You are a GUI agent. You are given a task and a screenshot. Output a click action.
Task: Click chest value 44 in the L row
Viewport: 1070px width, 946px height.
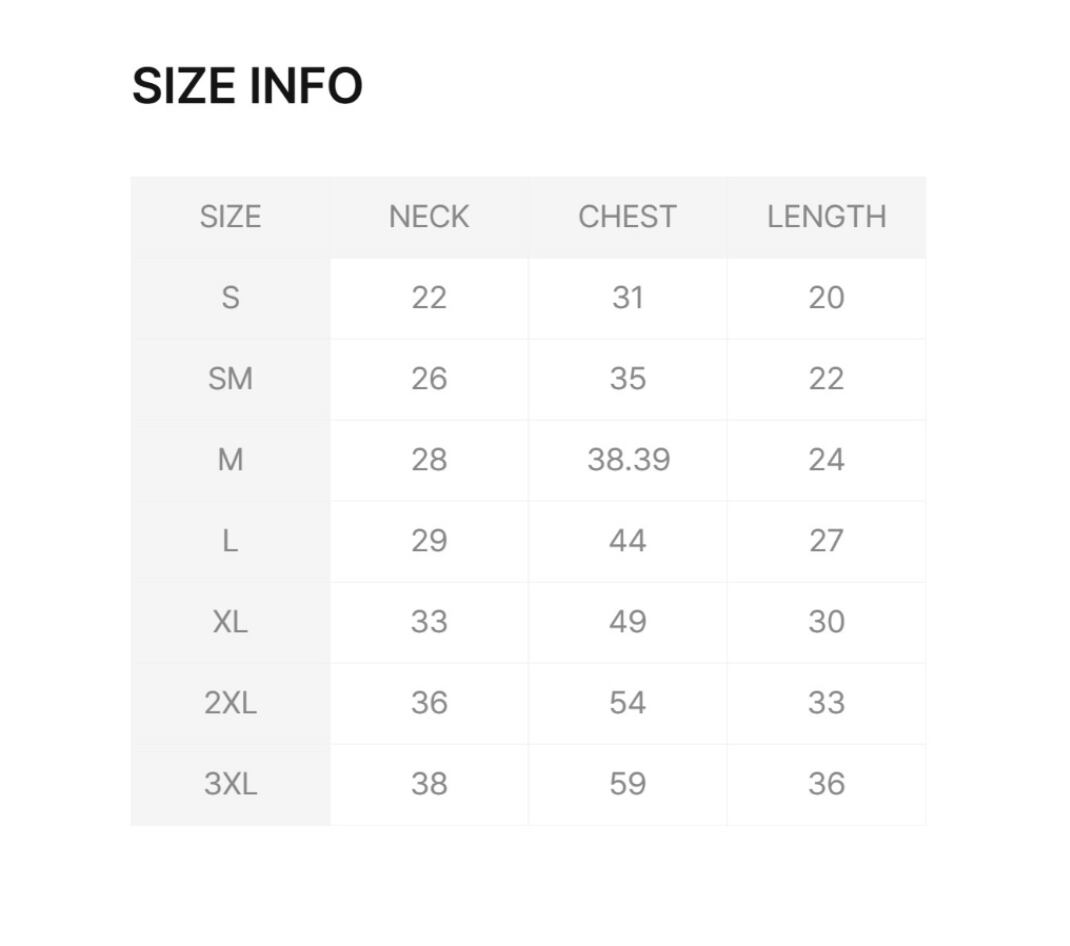(x=628, y=541)
